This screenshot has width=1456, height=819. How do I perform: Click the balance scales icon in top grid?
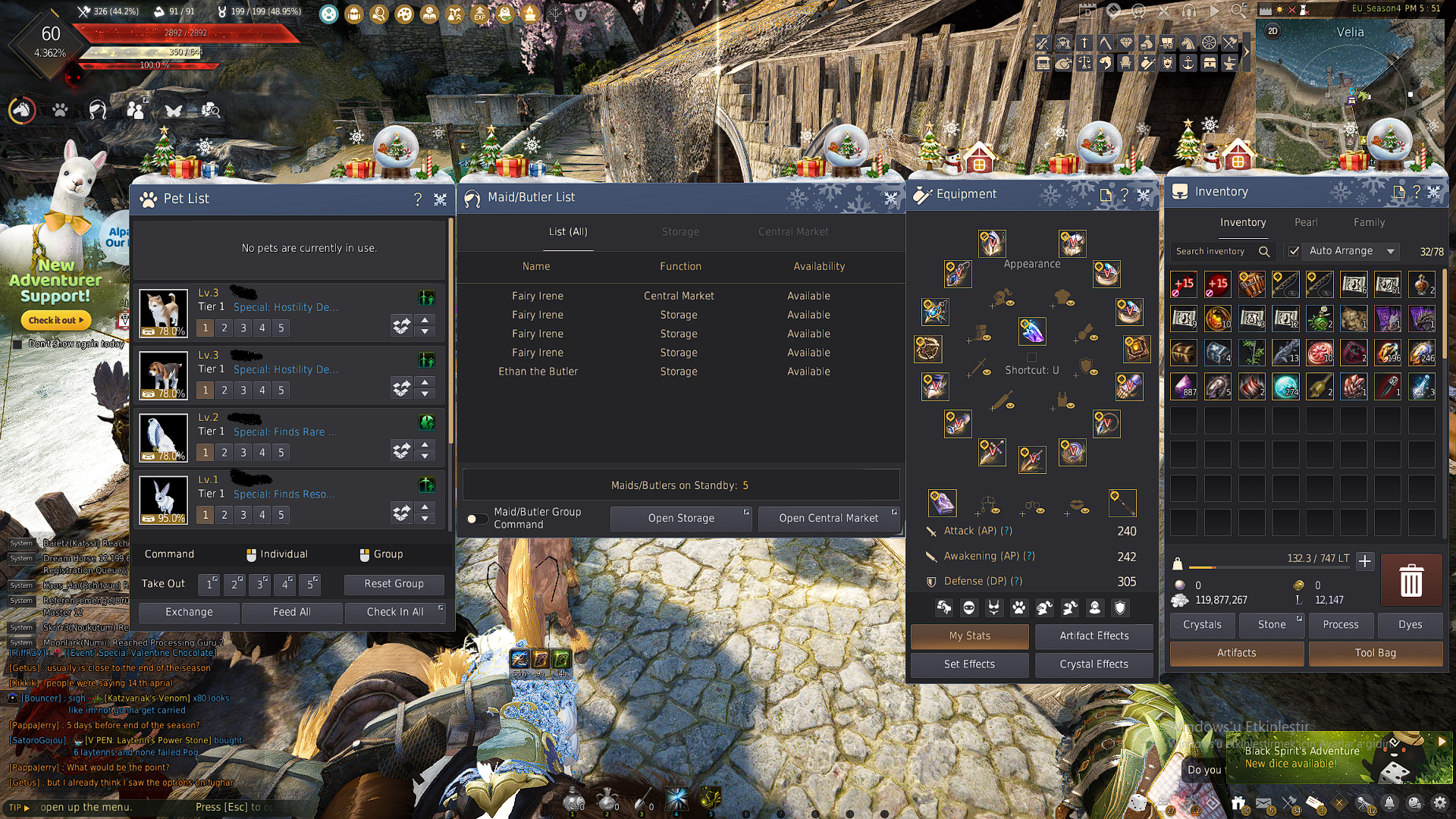1085,63
